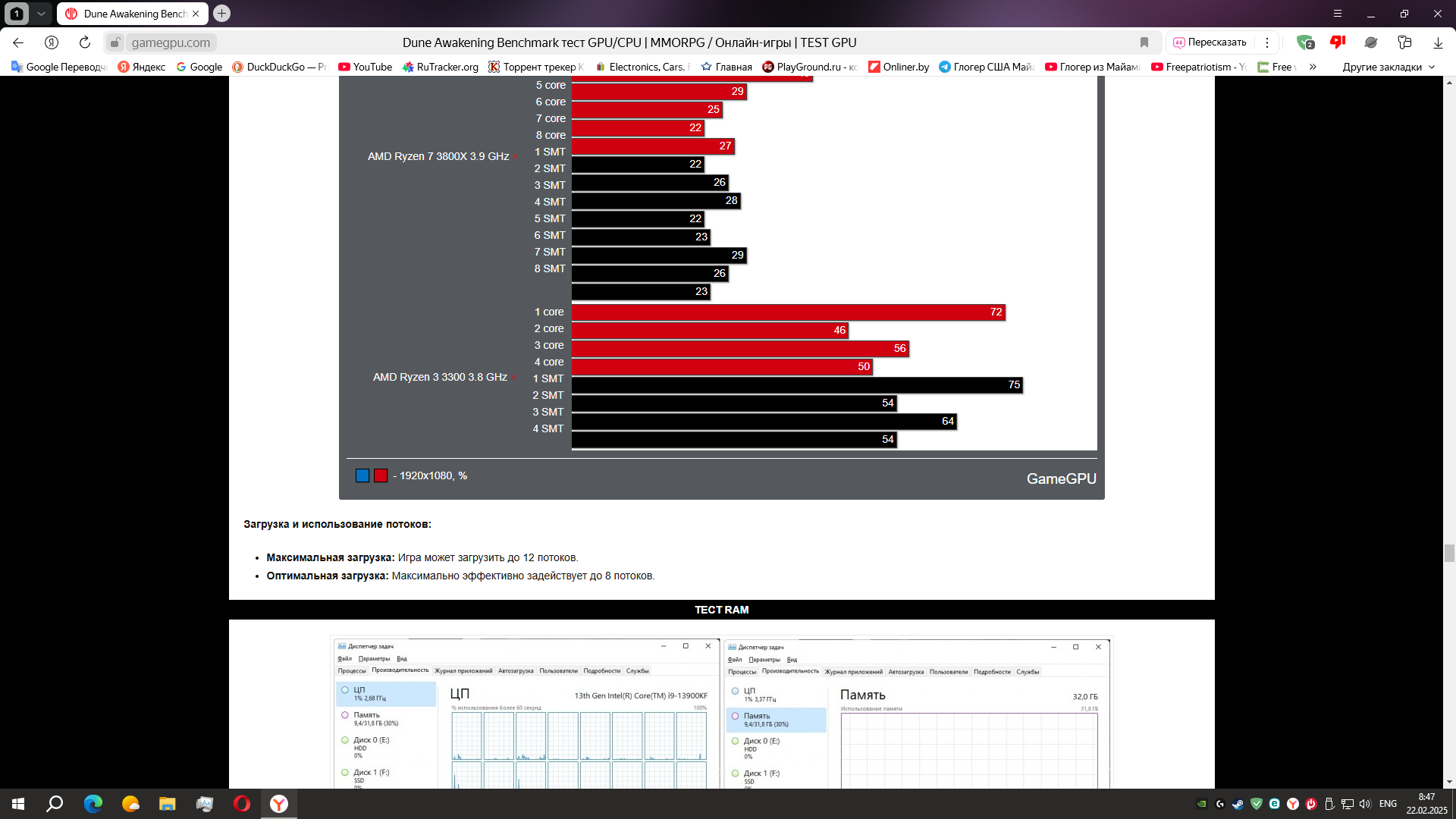
Task: Open the RuTracker.org bookmark
Action: (440, 67)
